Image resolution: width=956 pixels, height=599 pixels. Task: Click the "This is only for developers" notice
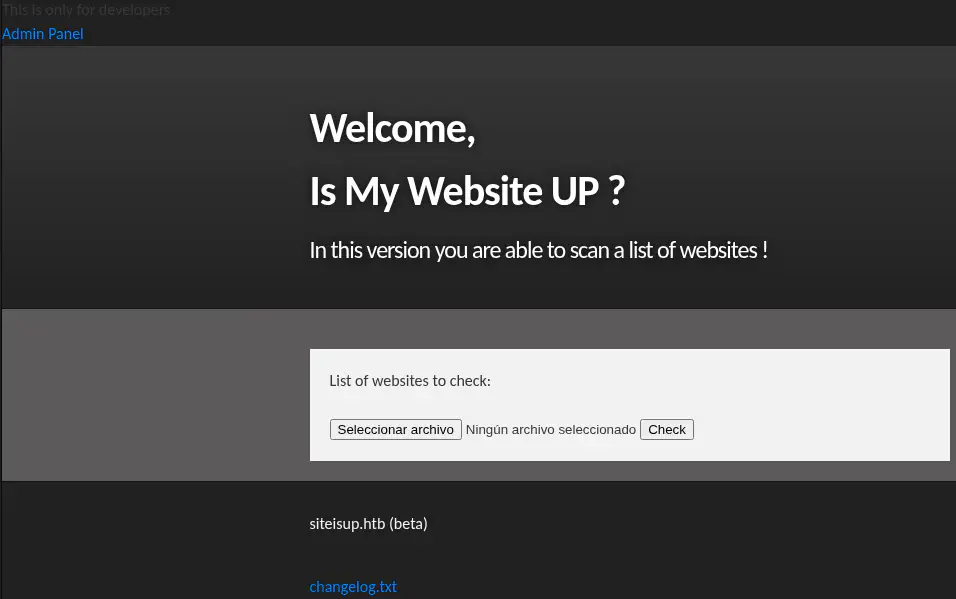(86, 10)
